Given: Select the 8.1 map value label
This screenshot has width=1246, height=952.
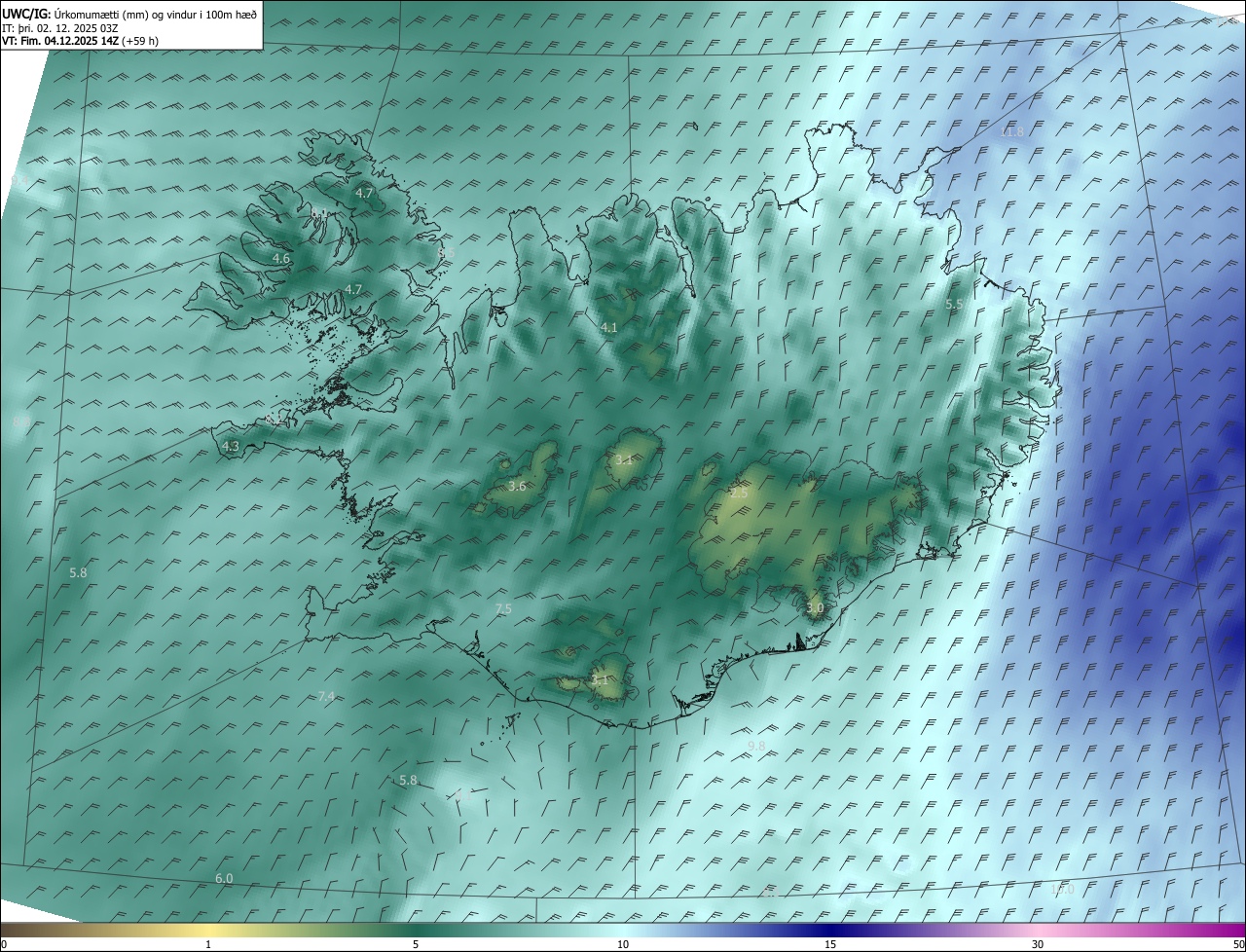Looking at the screenshot, I should point(317,213).
